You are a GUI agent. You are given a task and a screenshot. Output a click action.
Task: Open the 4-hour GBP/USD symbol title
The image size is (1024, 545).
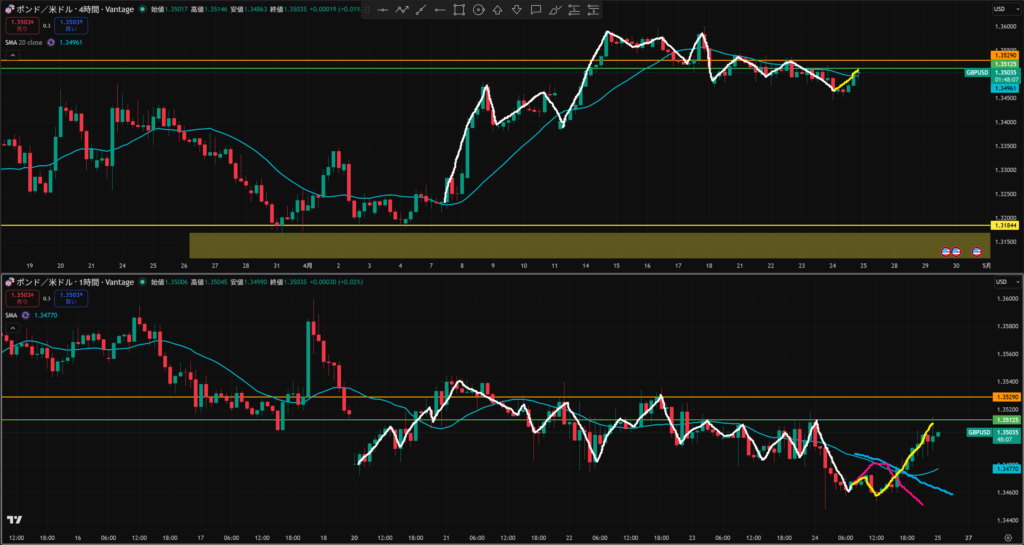coord(70,9)
